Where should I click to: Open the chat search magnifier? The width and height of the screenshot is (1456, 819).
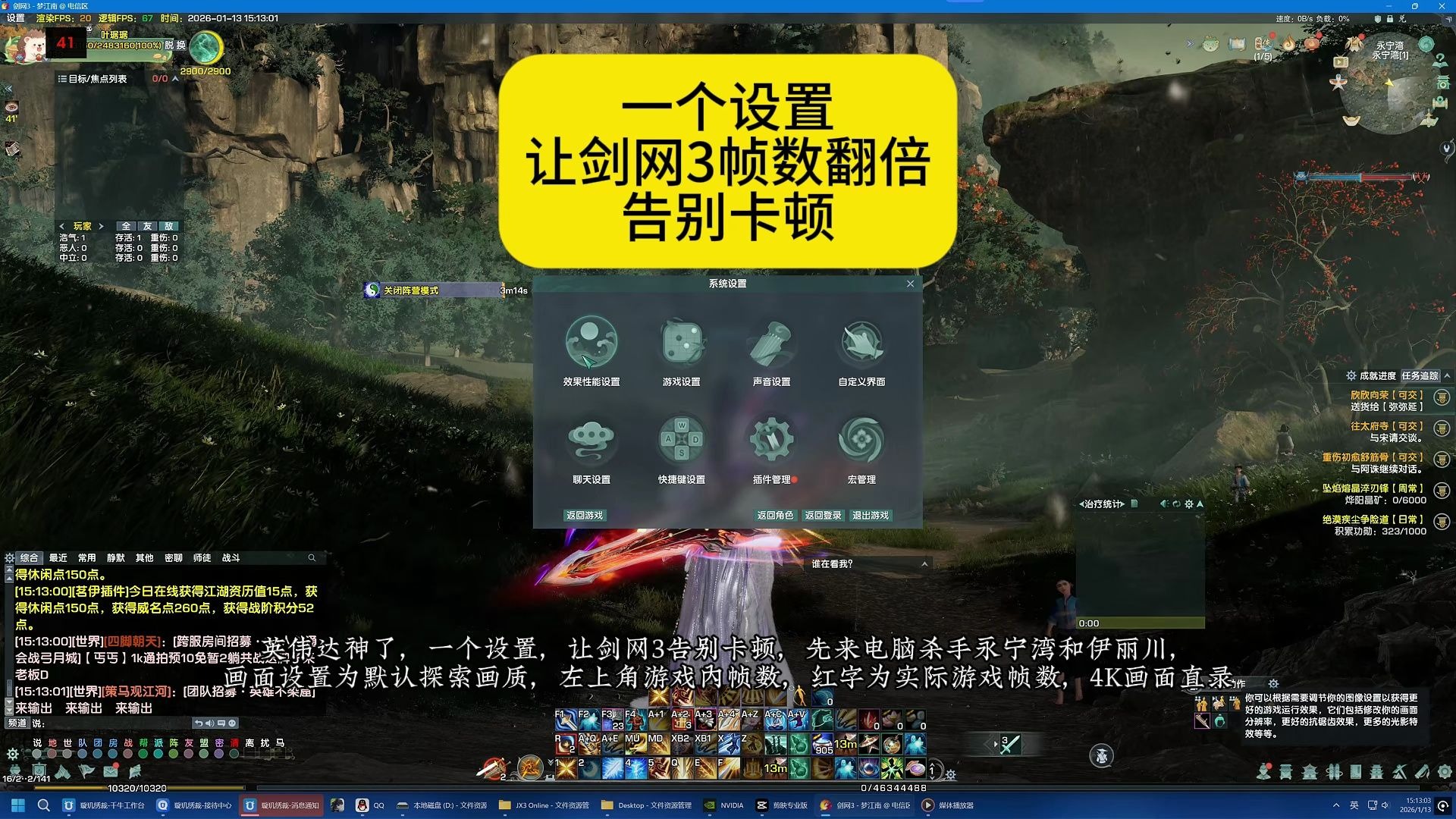[x=312, y=557]
